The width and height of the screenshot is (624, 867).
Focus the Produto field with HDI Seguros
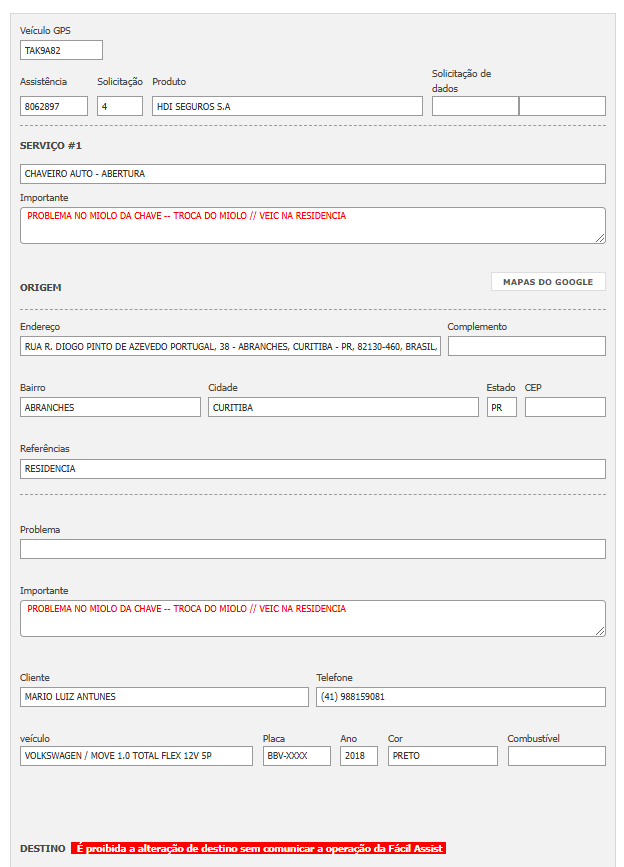(287, 106)
